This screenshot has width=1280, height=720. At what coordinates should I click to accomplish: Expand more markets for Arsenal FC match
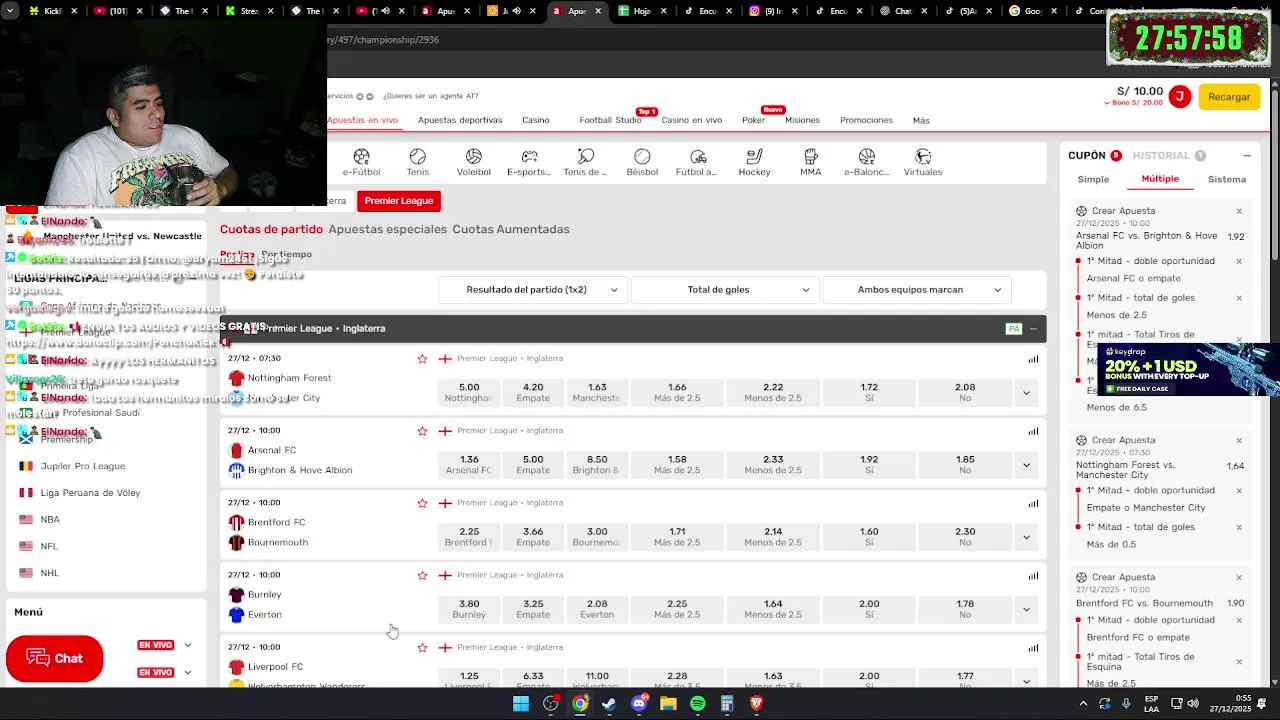pos(1026,465)
